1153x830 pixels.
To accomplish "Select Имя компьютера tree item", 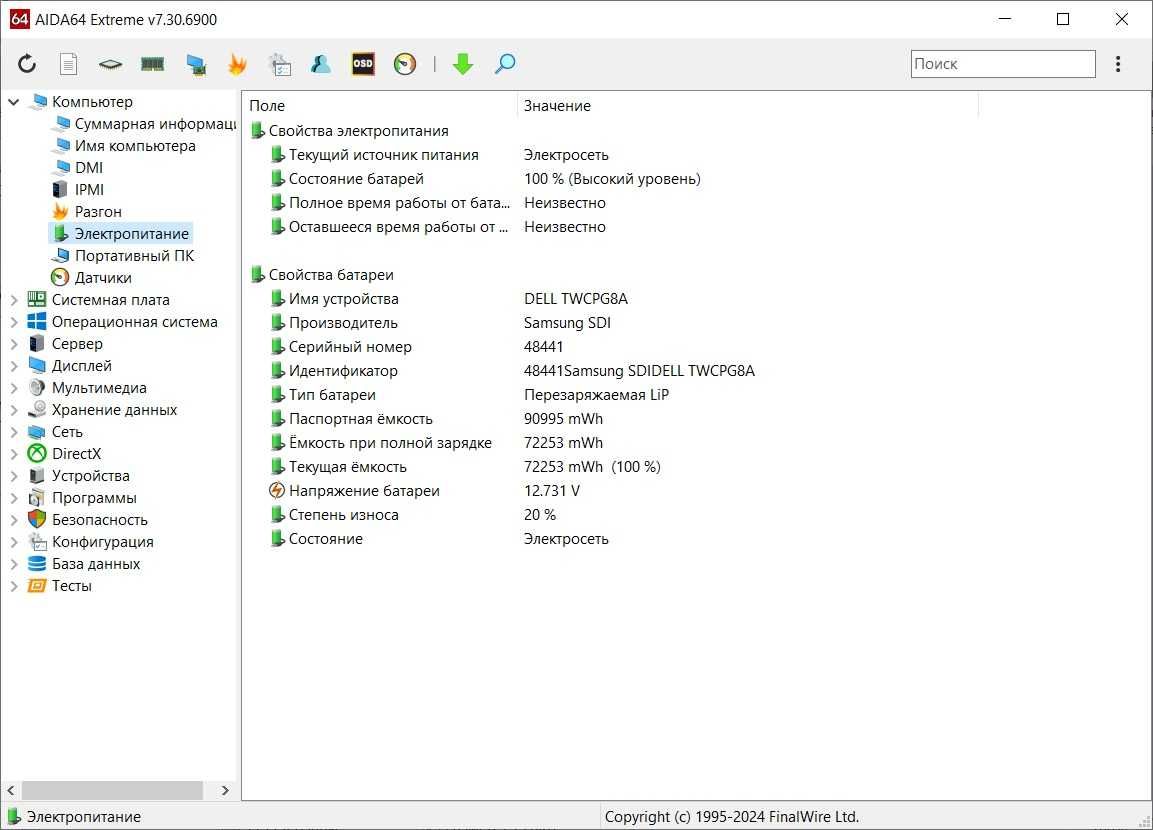I will 125,146.
